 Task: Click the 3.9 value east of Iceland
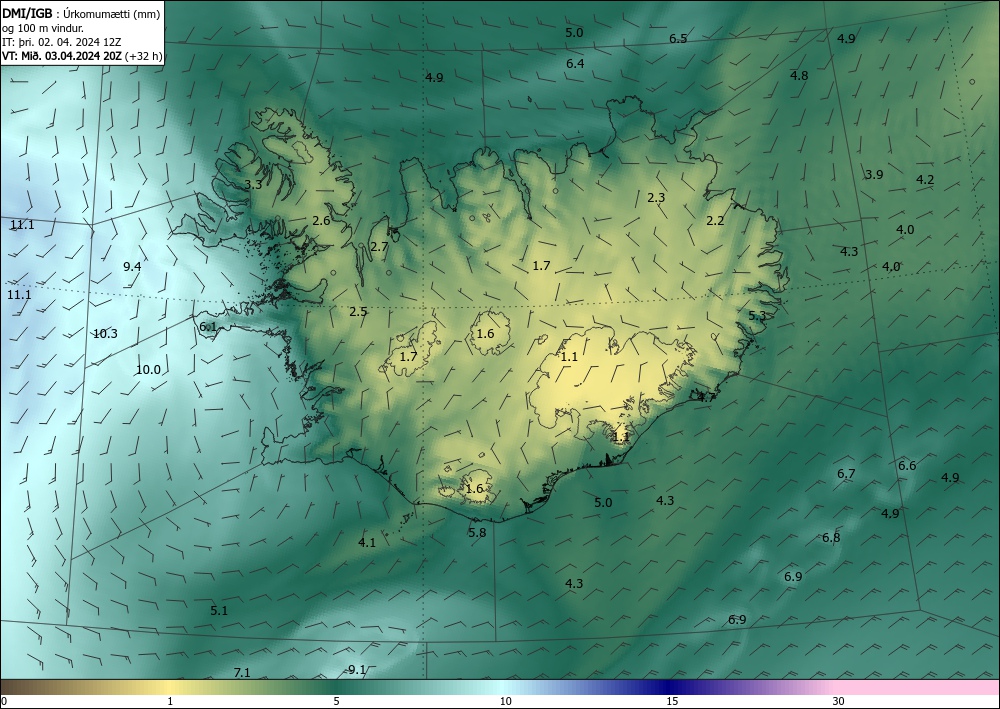[x=874, y=175]
